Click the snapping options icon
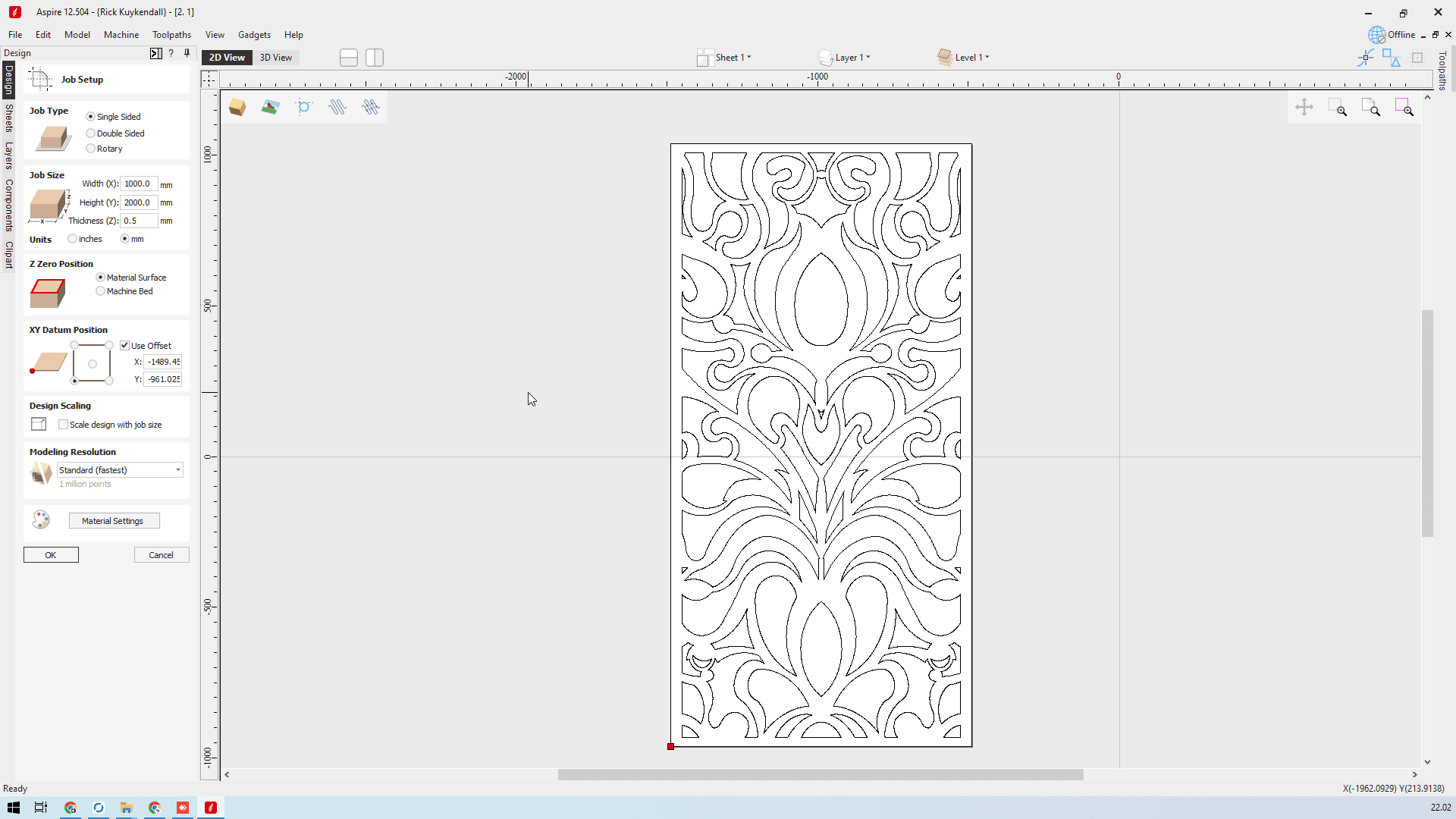 [x=1365, y=58]
